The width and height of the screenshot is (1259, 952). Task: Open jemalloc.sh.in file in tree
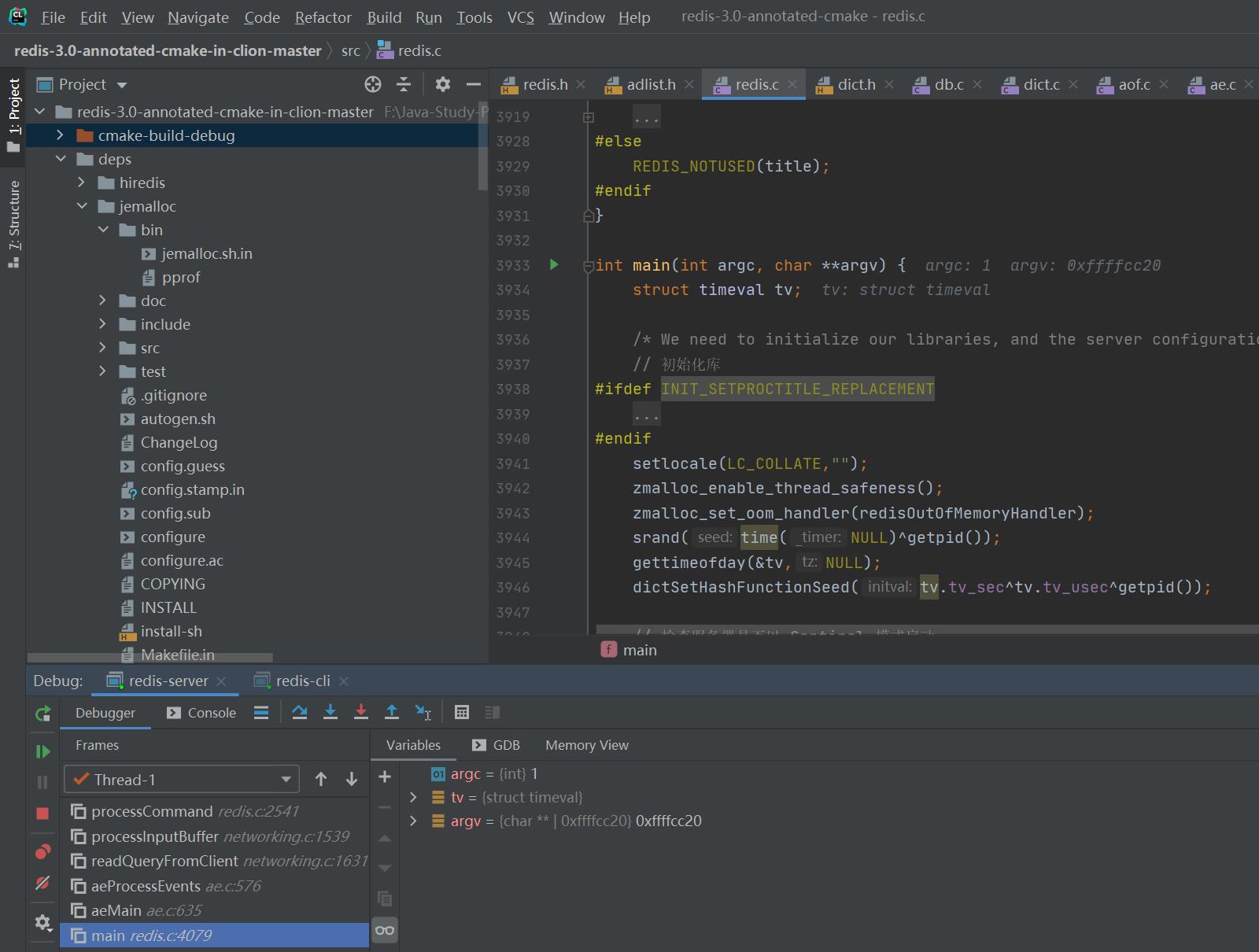coord(206,253)
